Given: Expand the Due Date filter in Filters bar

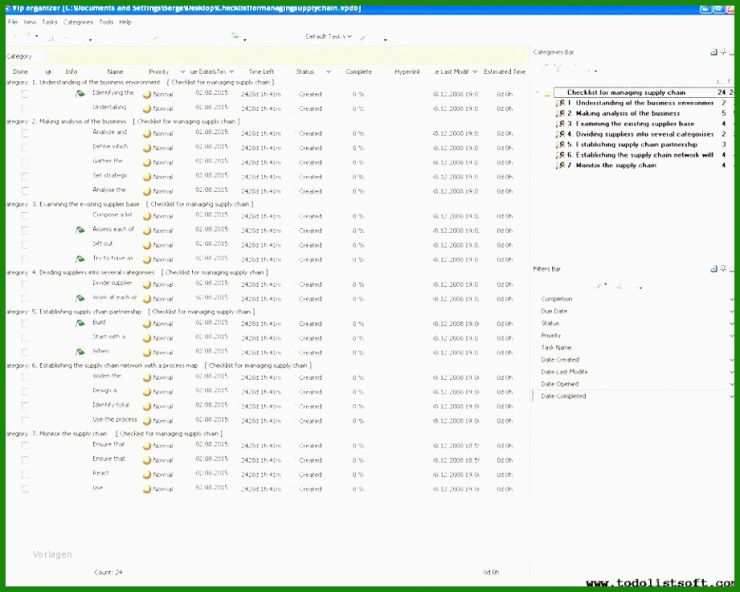Looking at the screenshot, I should 731,312.
